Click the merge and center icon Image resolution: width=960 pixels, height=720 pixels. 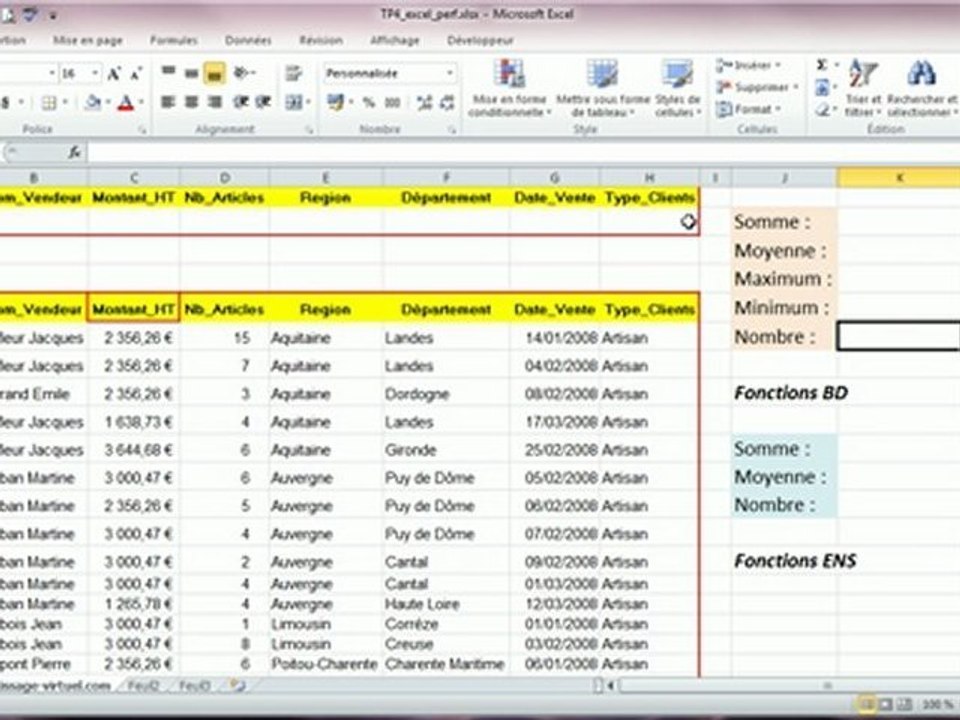click(x=293, y=102)
